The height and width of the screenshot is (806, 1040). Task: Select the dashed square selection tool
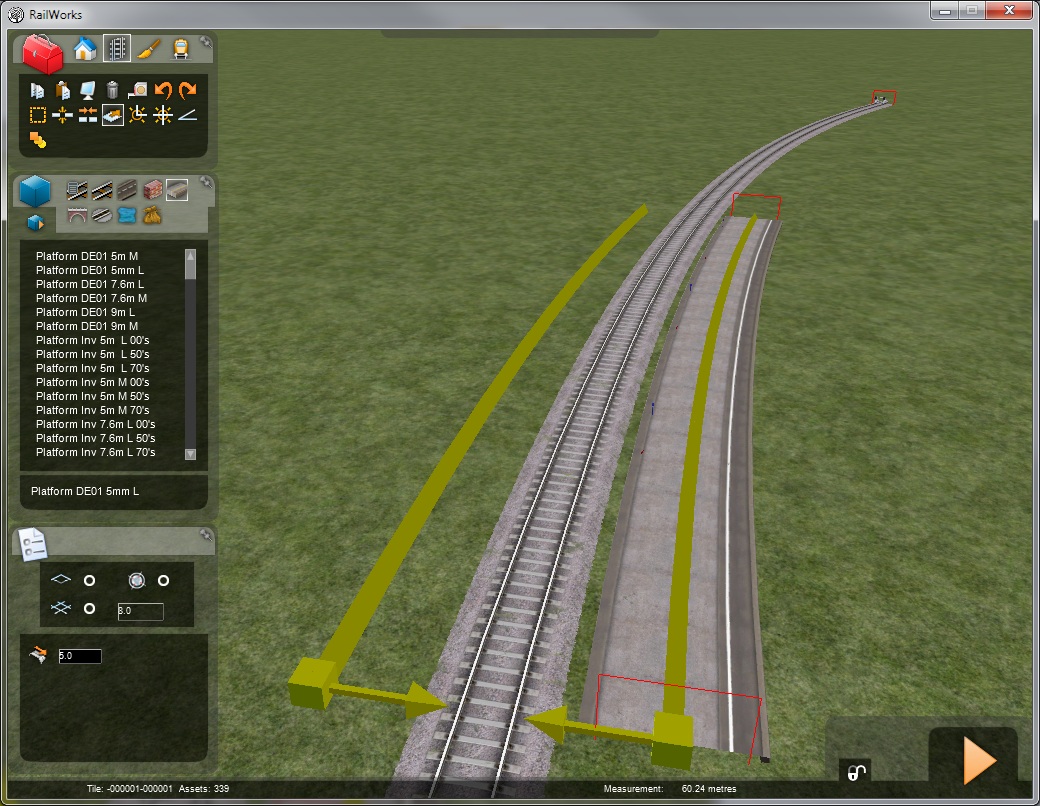point(37,115)
